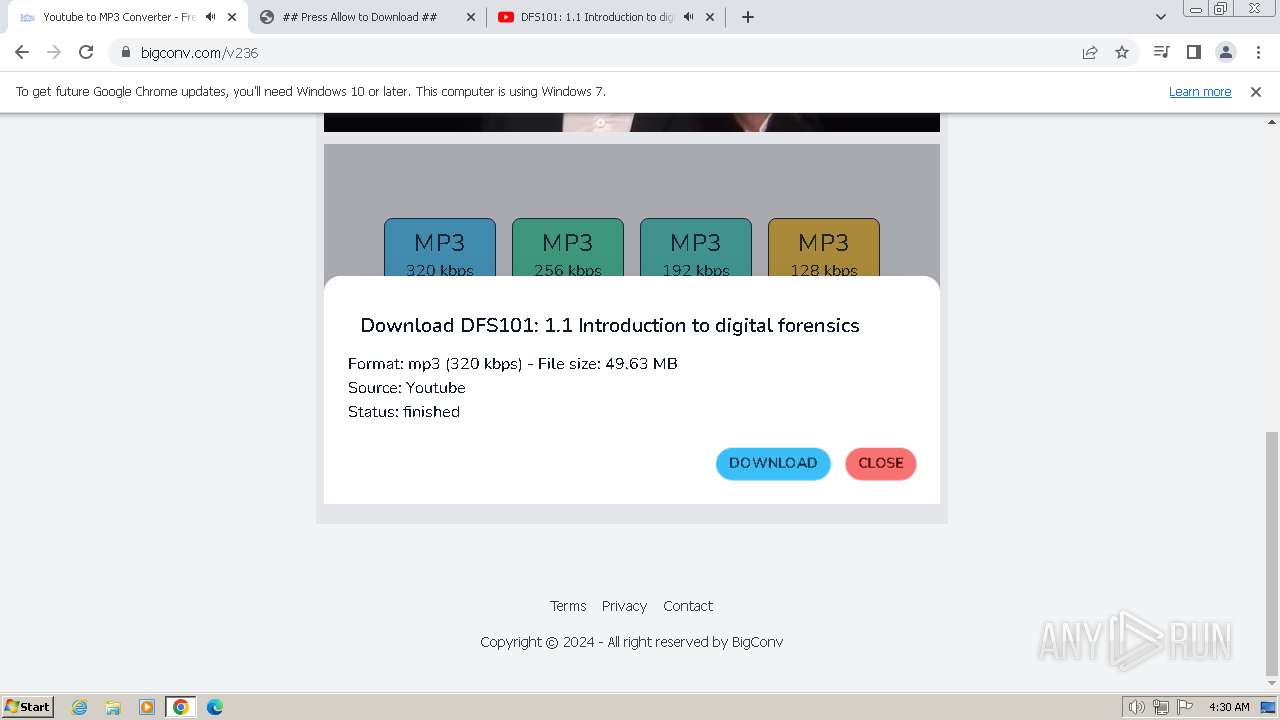
Task: Expand the tab search dropdown arrow
Action: pos(1160,17)
